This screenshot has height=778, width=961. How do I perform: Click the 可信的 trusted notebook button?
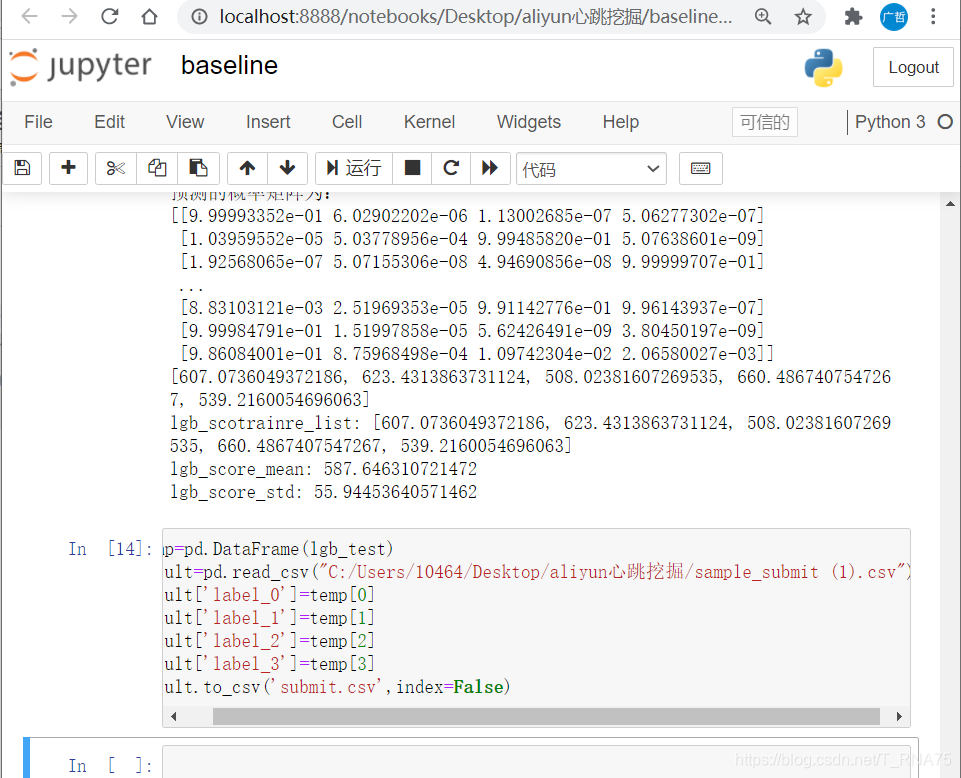point(764,122)
